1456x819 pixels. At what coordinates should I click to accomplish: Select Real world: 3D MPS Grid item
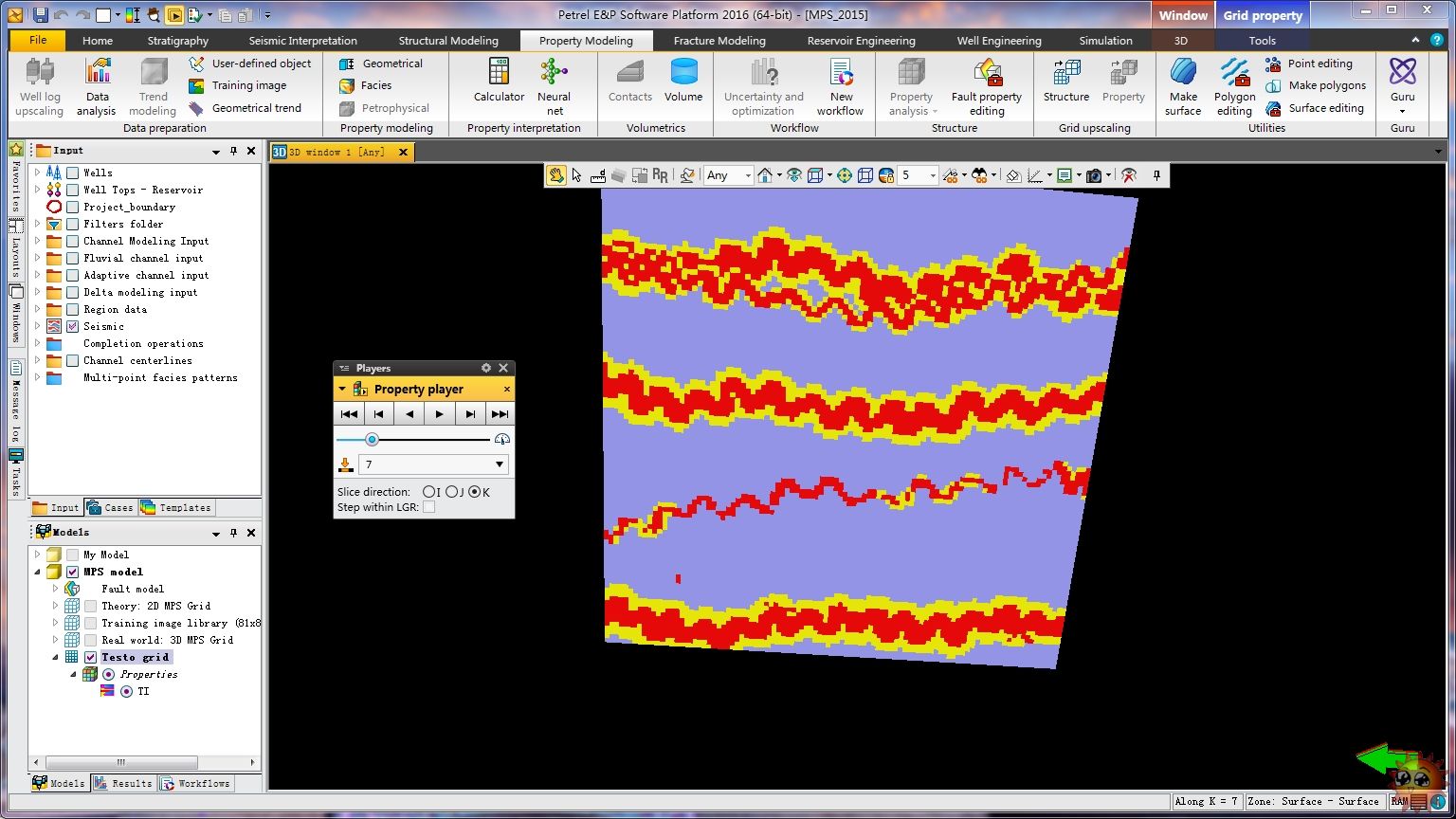click(167, 640)
